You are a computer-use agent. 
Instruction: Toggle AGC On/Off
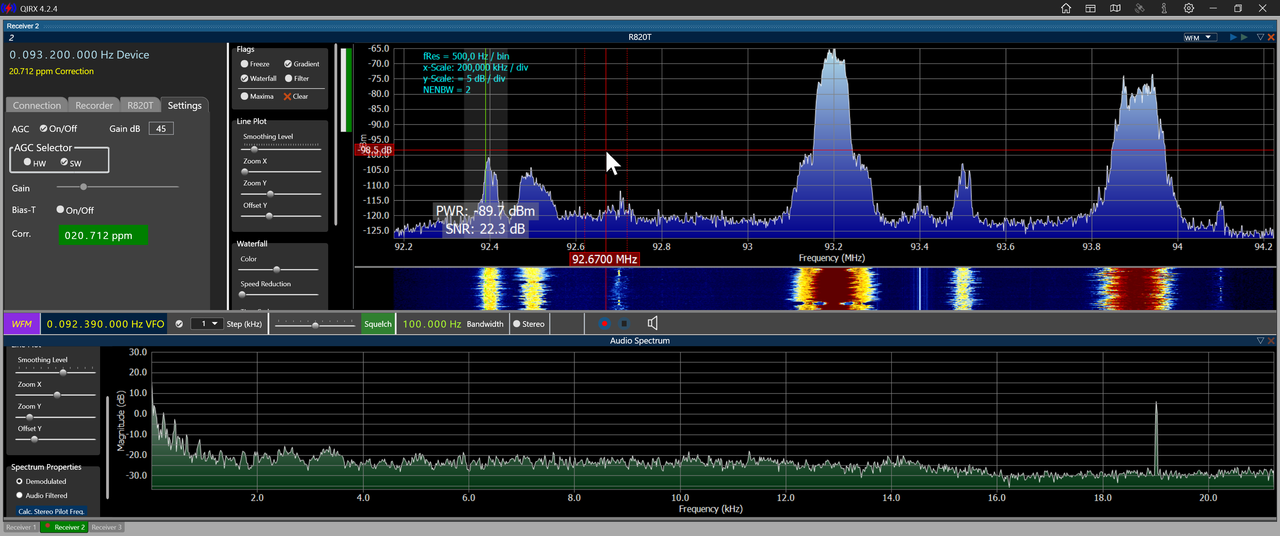(x=44, y=128)
